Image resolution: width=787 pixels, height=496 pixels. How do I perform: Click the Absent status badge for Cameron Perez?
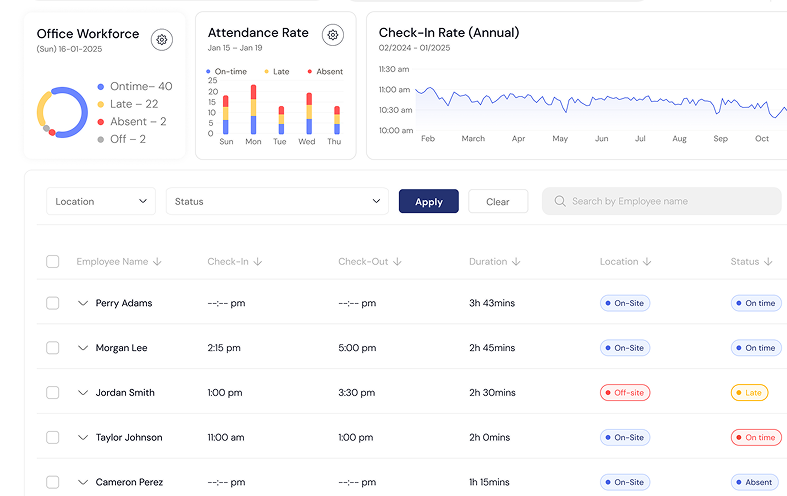754,482
